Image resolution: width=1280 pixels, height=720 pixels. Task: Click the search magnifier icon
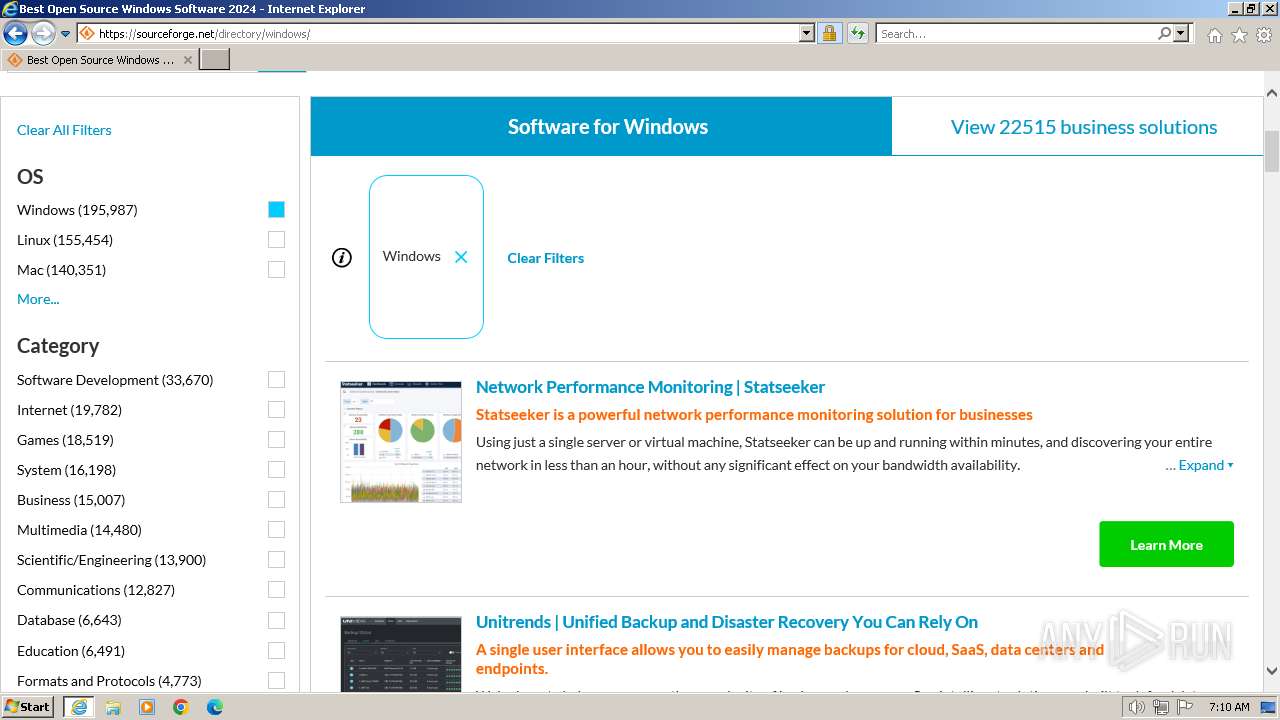click(1164, 33)
